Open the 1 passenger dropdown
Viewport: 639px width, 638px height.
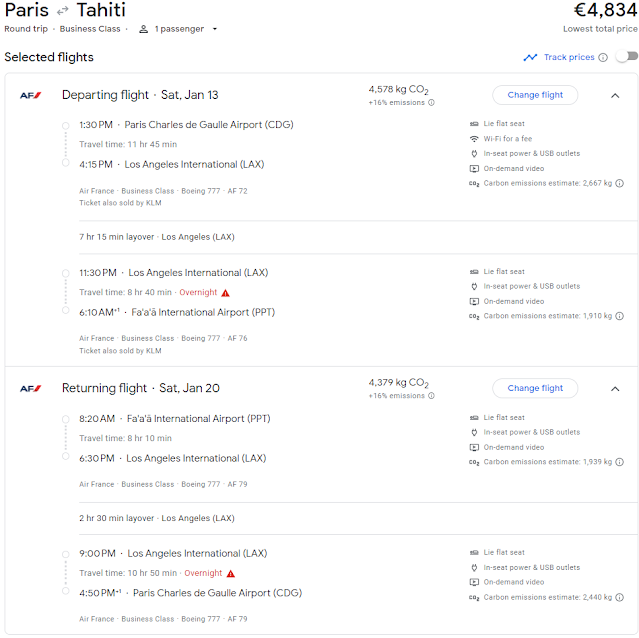point(178,29)
